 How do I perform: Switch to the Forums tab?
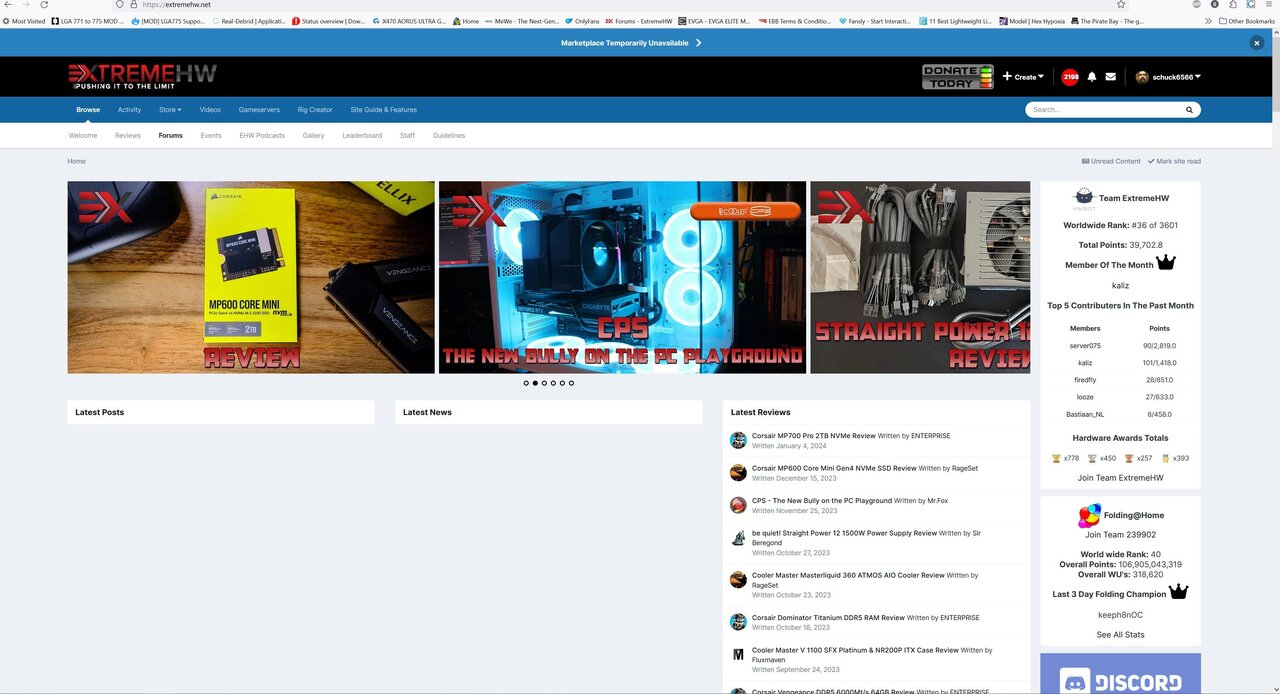pyautogui.click(x=170, y=135)
